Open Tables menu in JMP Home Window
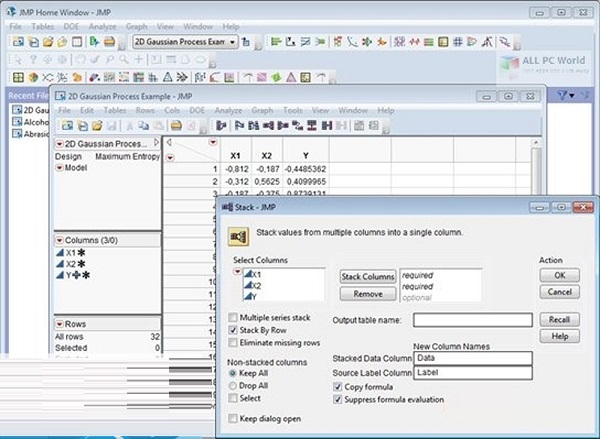The width and height of the screenshot is (600, 439). (42, 26)
